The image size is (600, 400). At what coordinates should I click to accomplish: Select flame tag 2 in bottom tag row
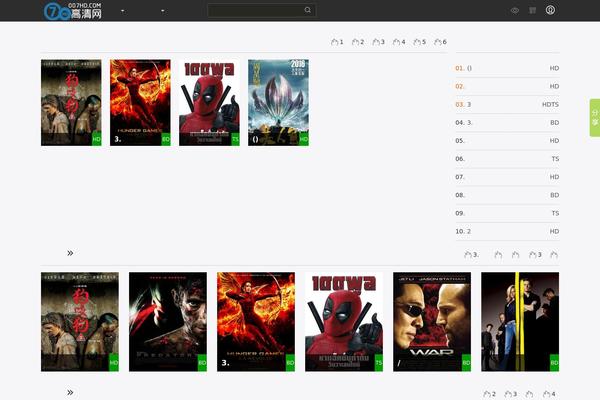pos(489,394)
